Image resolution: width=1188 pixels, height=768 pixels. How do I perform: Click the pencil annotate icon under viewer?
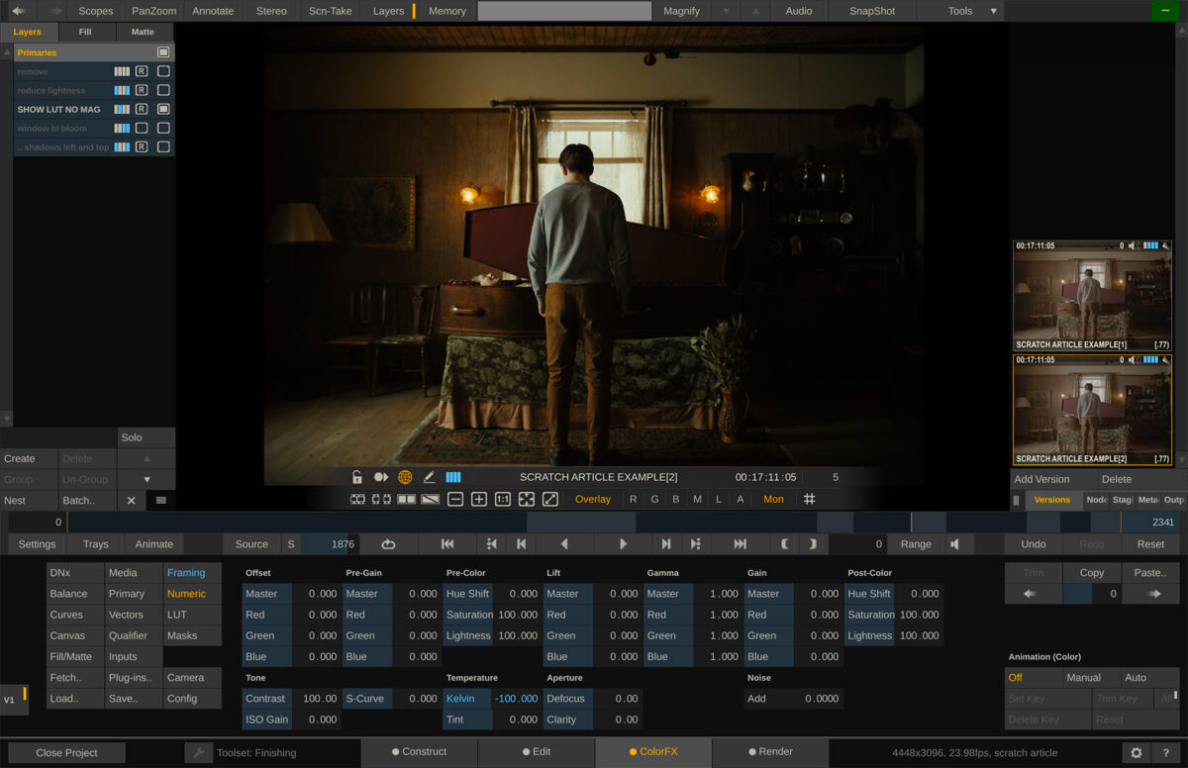429,477
